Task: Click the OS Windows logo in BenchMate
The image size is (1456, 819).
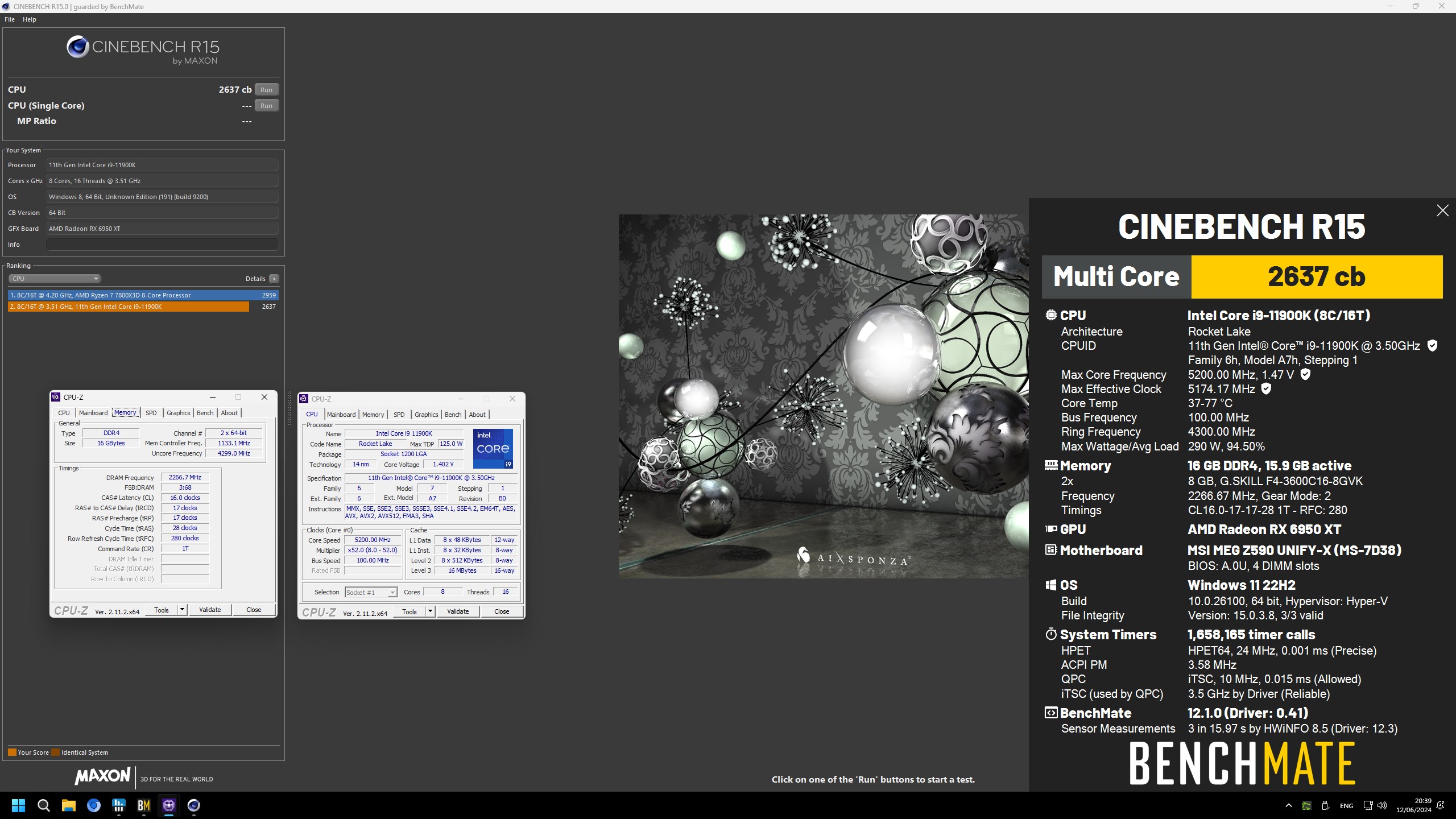Action: point(1051,585)
